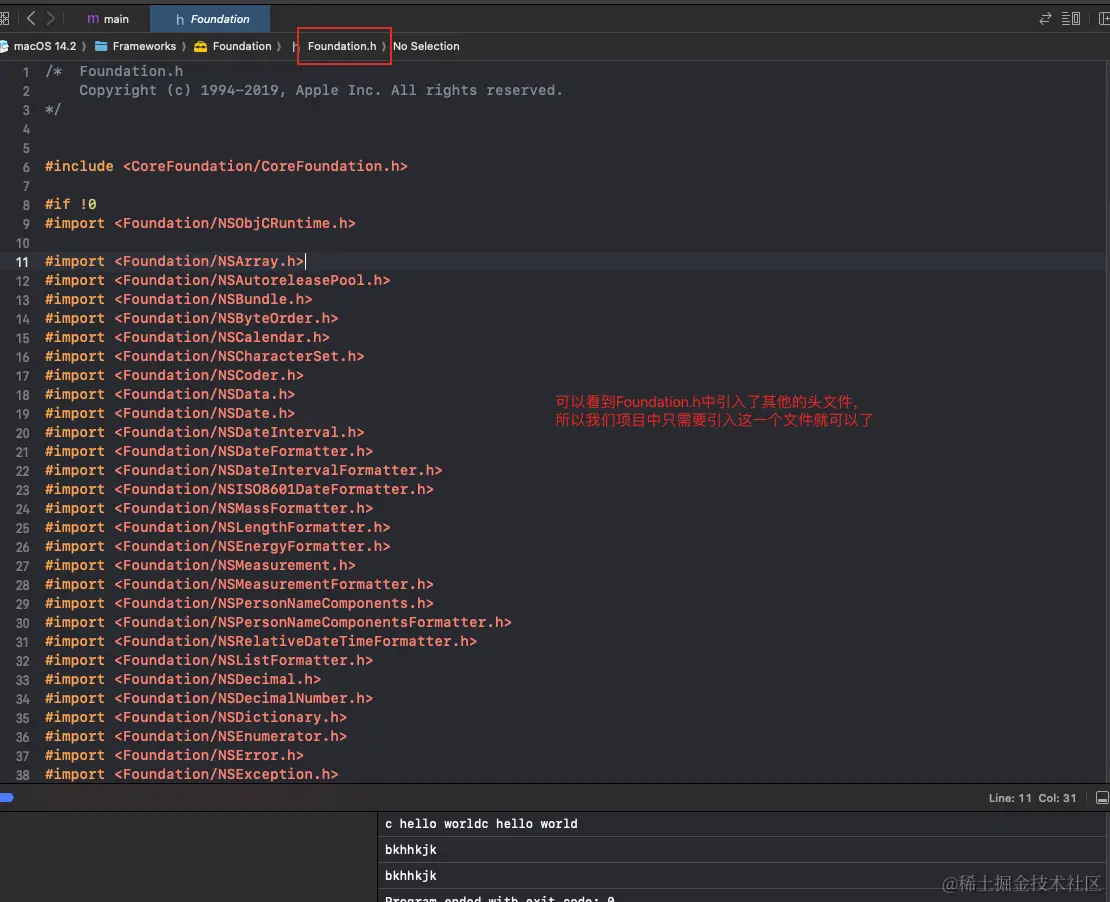Open Frameworks folder breadcrumb
The image size is (1110, 902).
[144, 46]
